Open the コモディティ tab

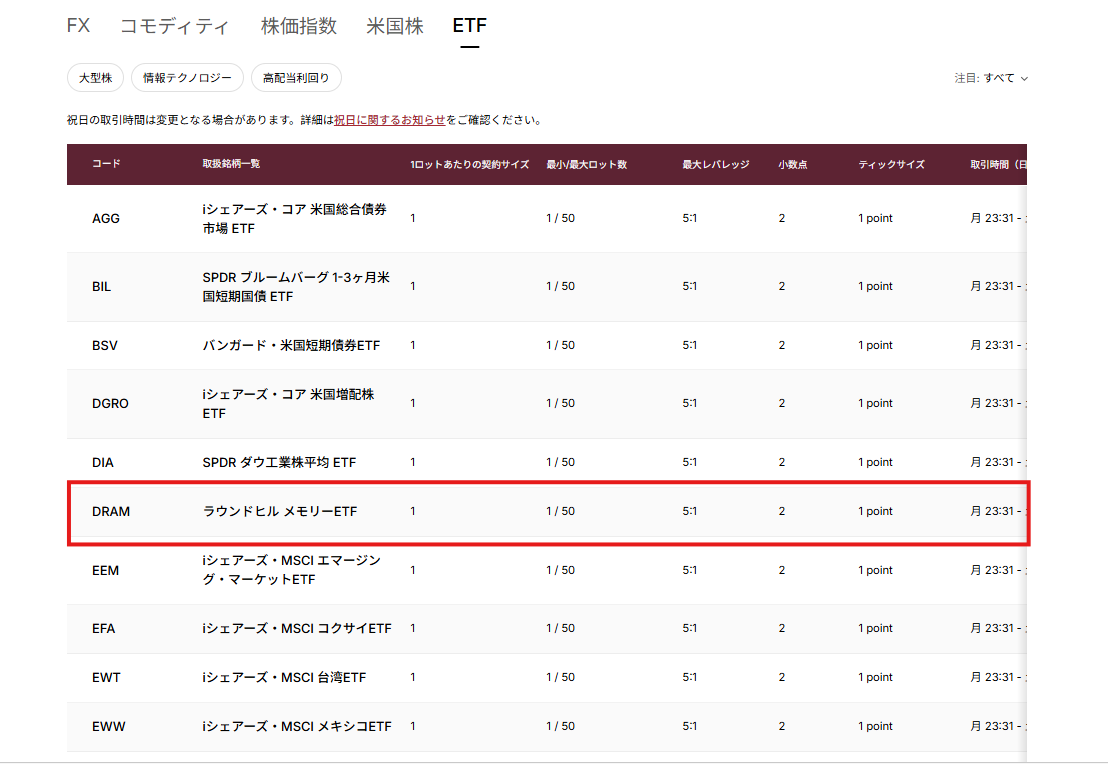(175, 26)
